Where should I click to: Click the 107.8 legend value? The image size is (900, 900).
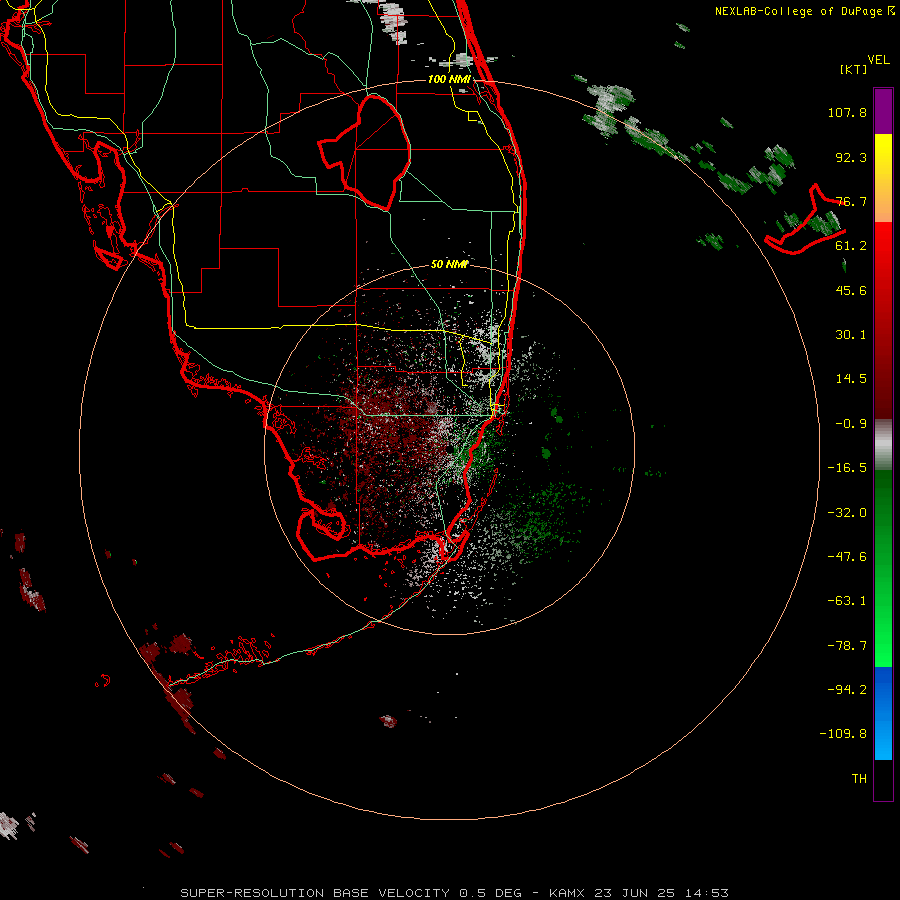847,112
